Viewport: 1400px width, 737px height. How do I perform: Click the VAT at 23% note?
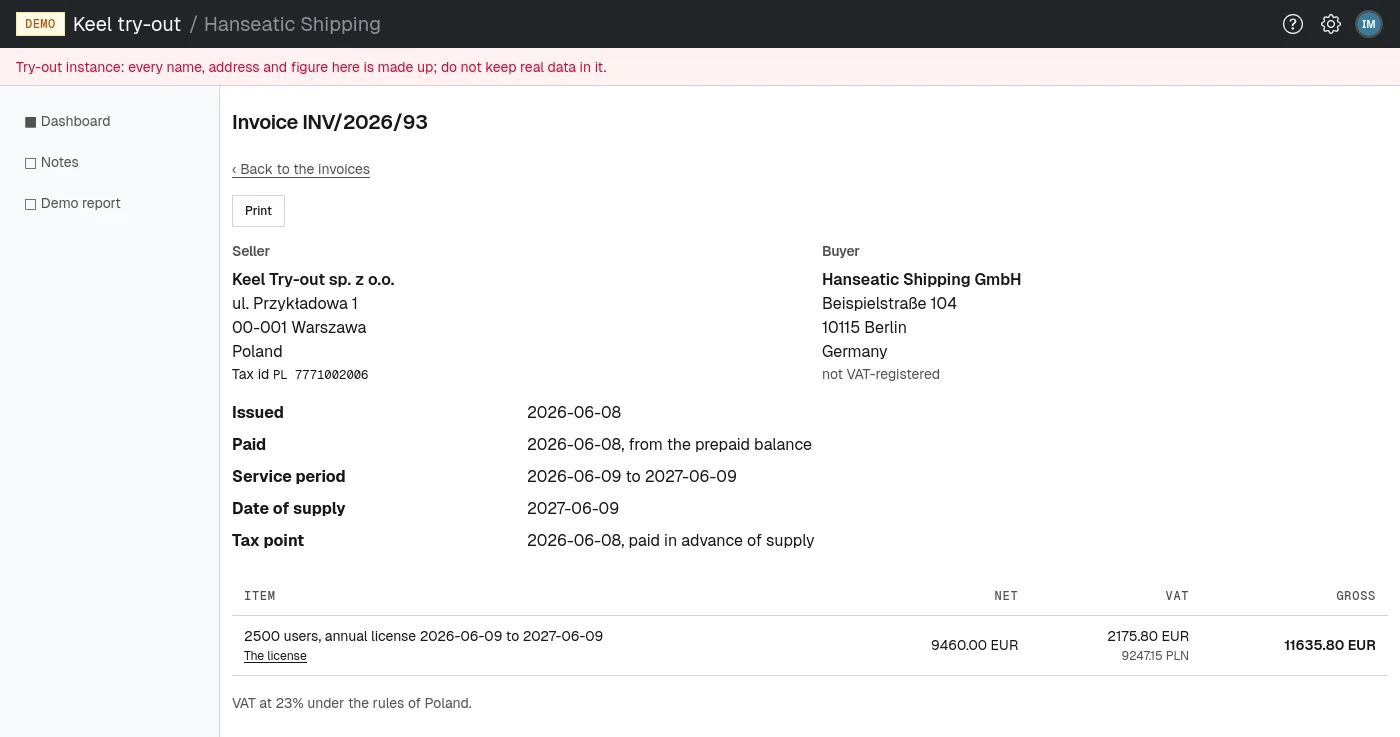(x=351, y=703)
